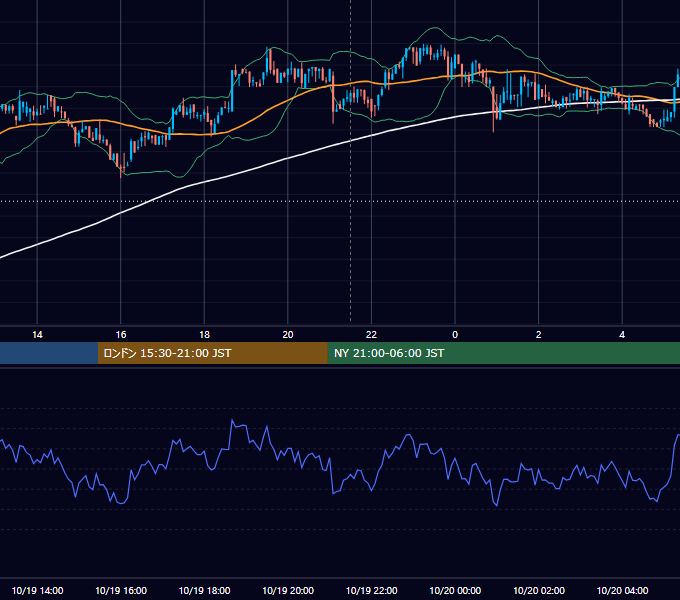Click the '22' hour label on price chart axis
Screen dimensions: 680x600
[371, 335]
